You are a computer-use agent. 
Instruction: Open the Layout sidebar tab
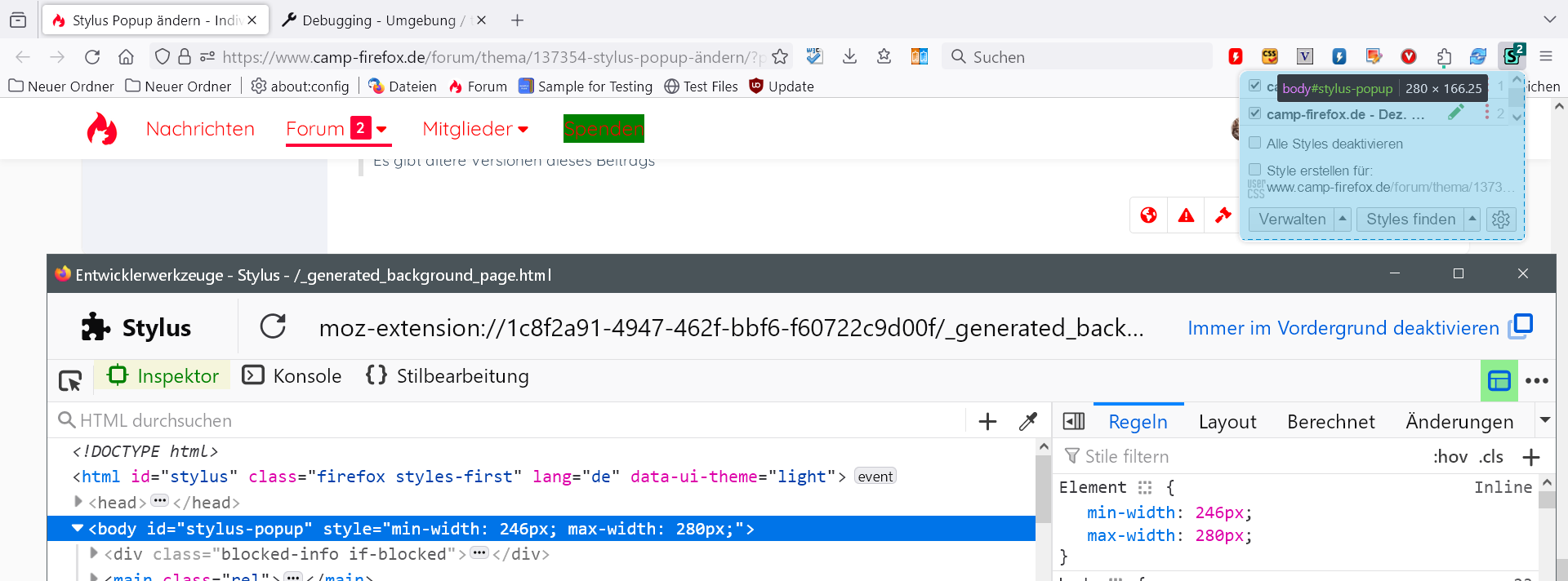(x=1227, y=422)
